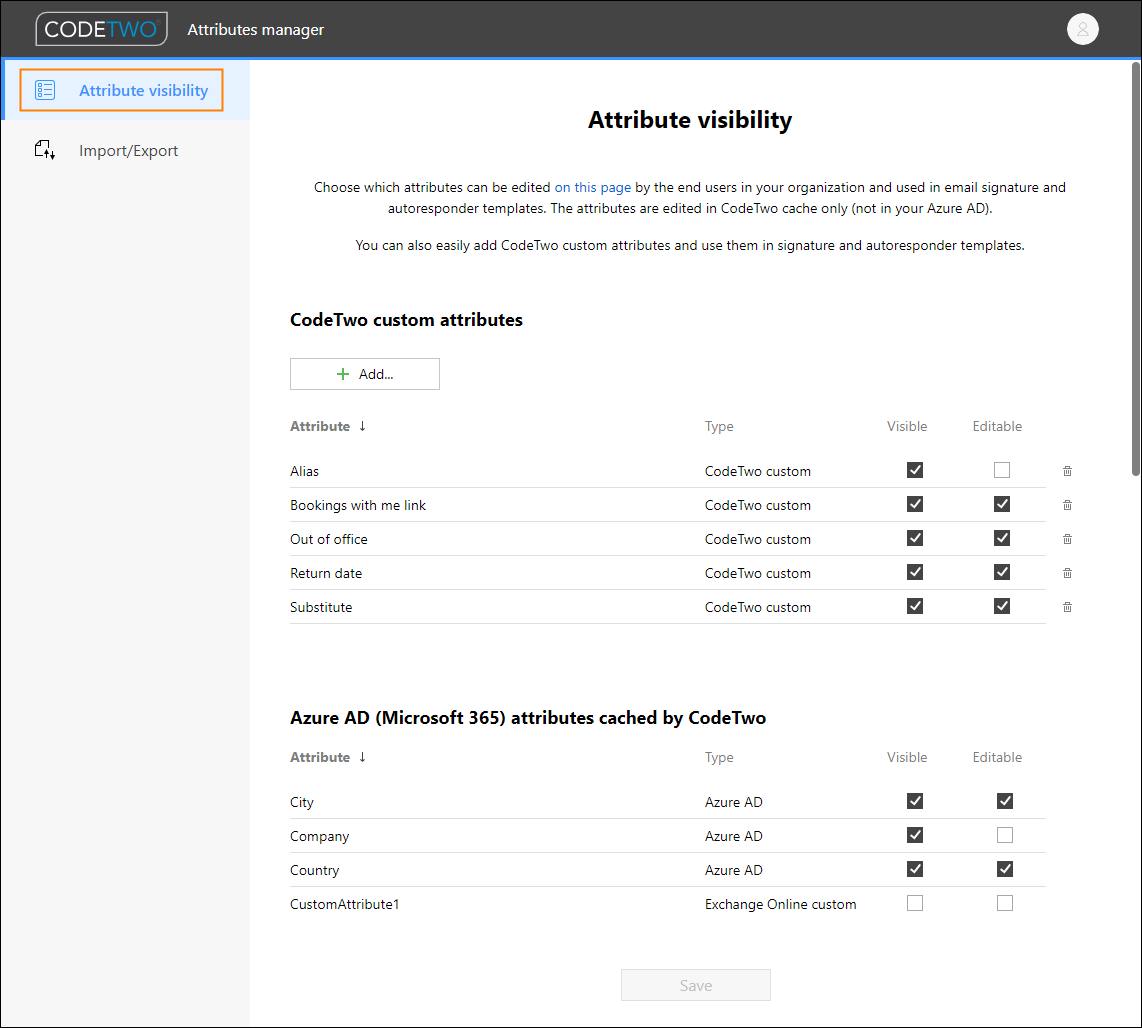Toggle Visible checkbox for City
Viewport: 1142px width, 1028px height.
click(x=915, y=801)
